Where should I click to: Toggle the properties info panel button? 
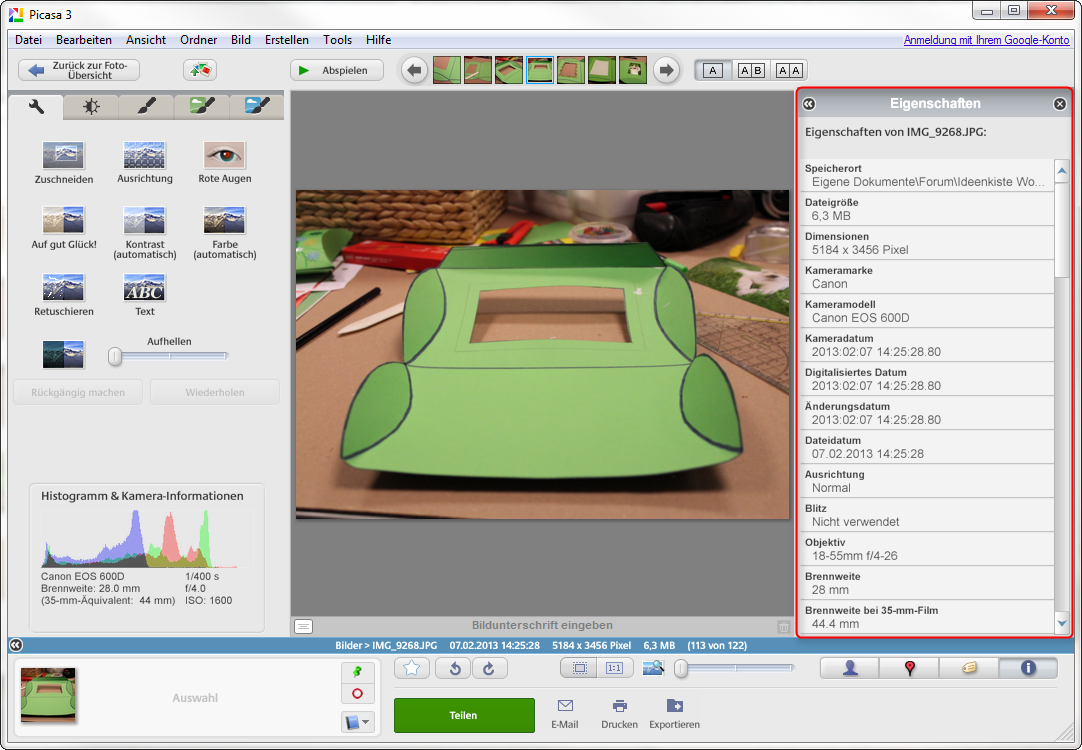1027,669
